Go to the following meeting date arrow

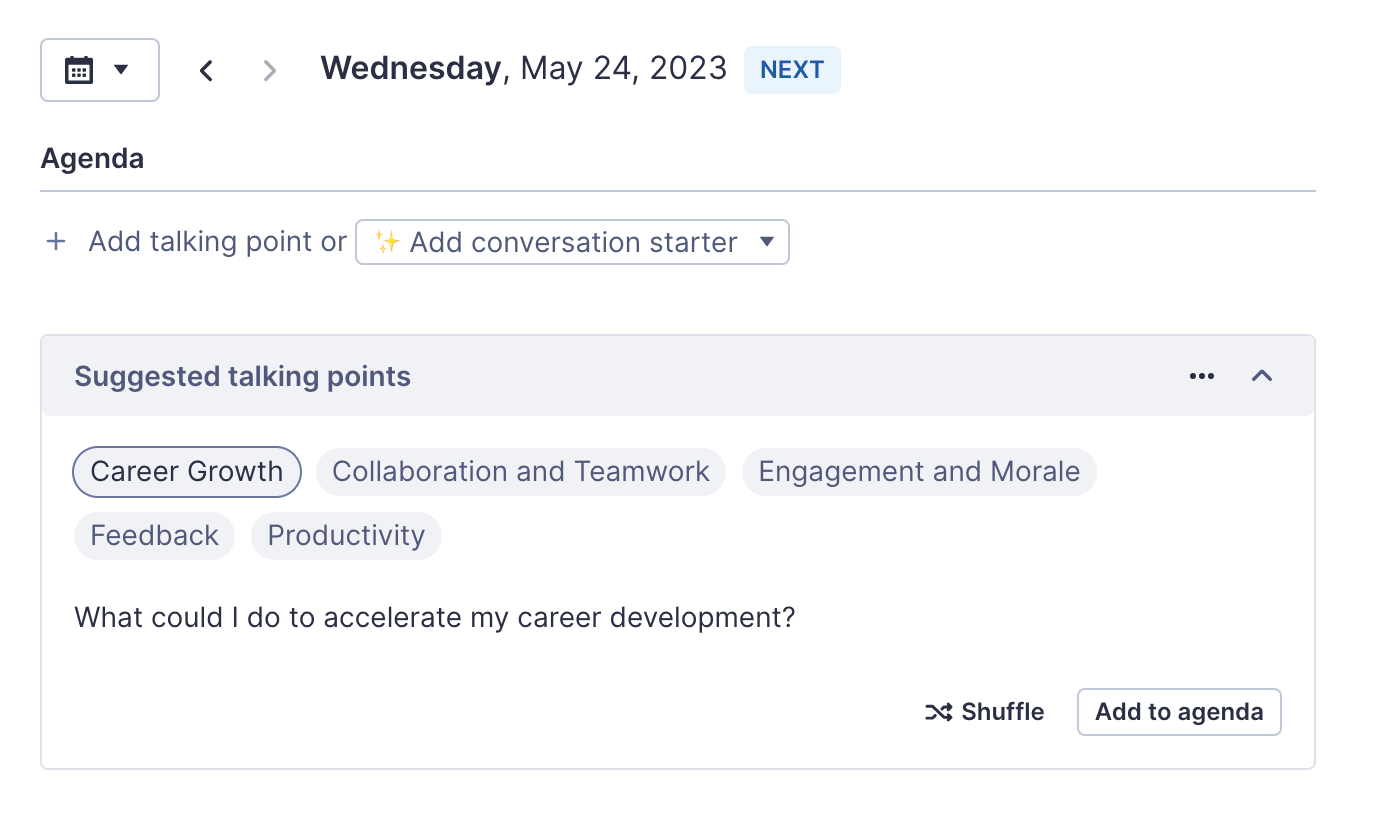pos(269,70)
